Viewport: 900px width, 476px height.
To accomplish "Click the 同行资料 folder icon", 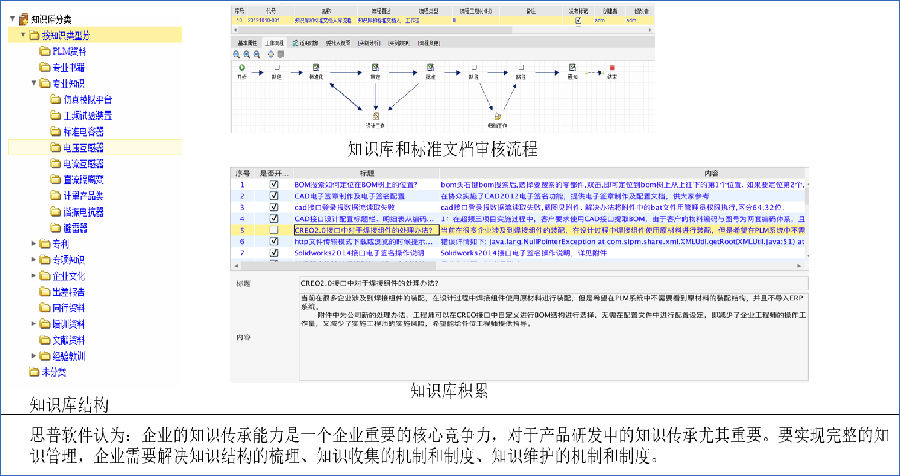I will [x=45, y=307].
